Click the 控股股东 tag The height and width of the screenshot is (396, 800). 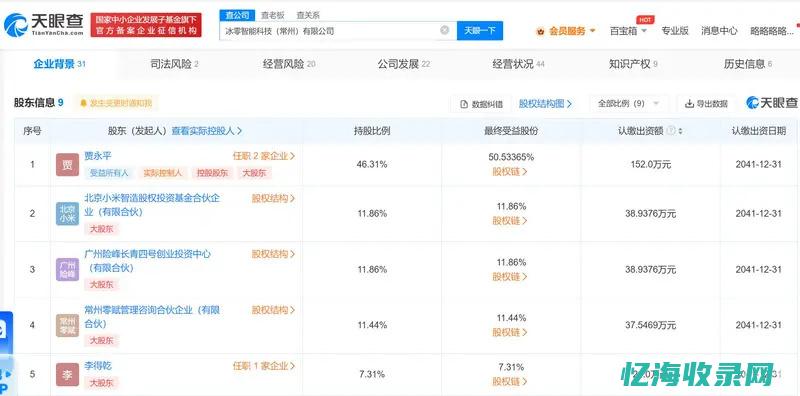[x=212, y=173]
